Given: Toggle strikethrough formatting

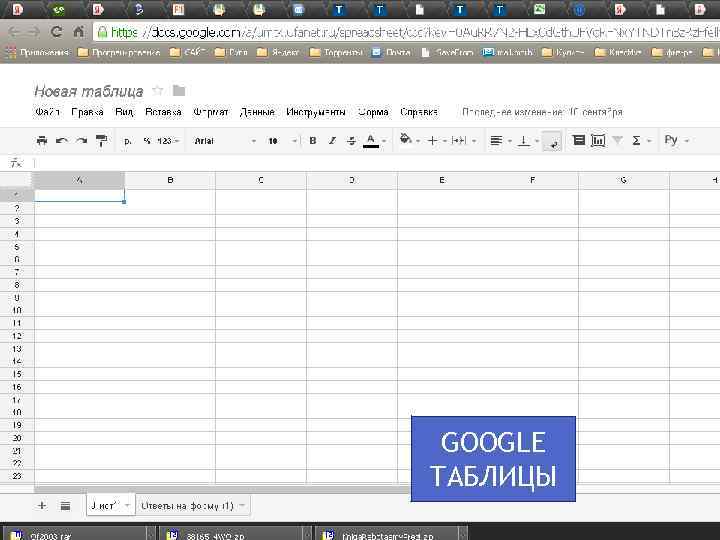Looking at the screenshot, I should (x=351, y=141).
